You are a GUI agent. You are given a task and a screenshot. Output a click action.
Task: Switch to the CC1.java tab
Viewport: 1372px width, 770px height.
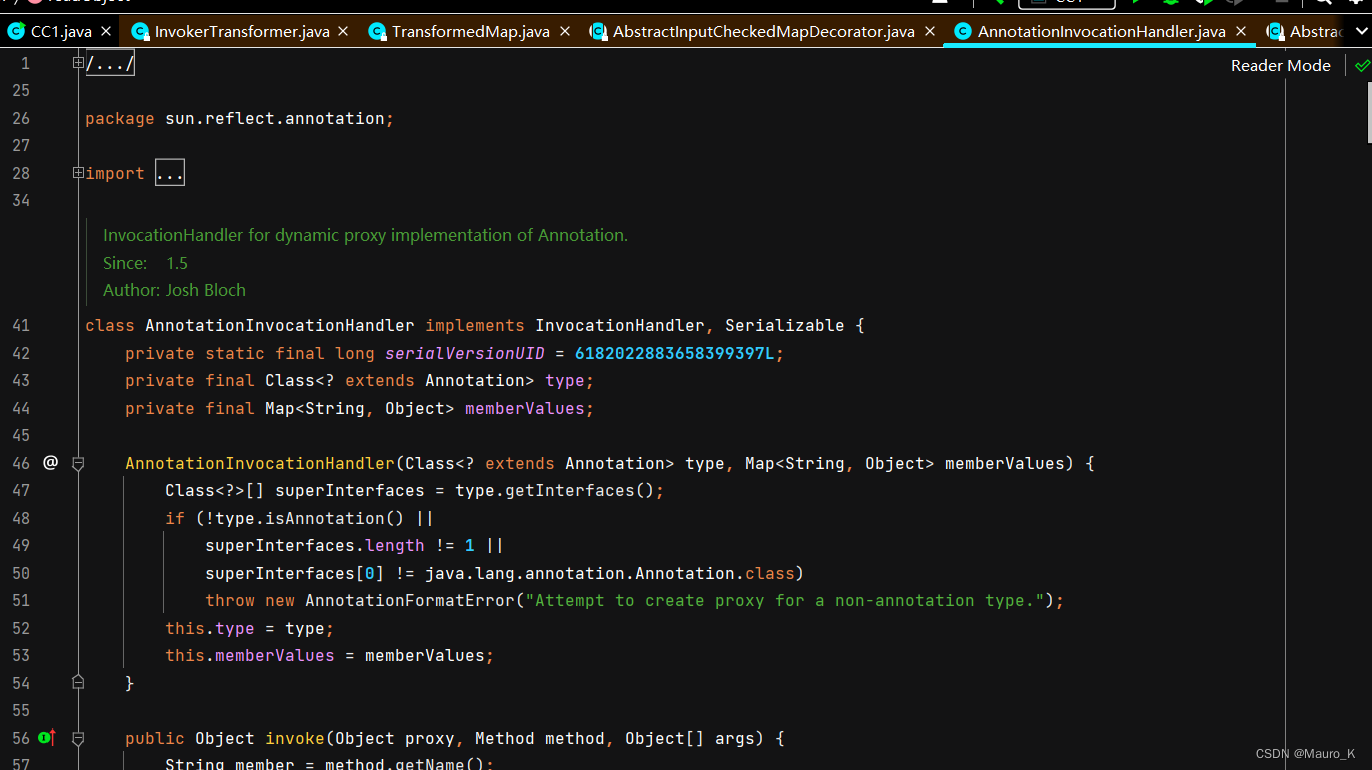point(61,32)
